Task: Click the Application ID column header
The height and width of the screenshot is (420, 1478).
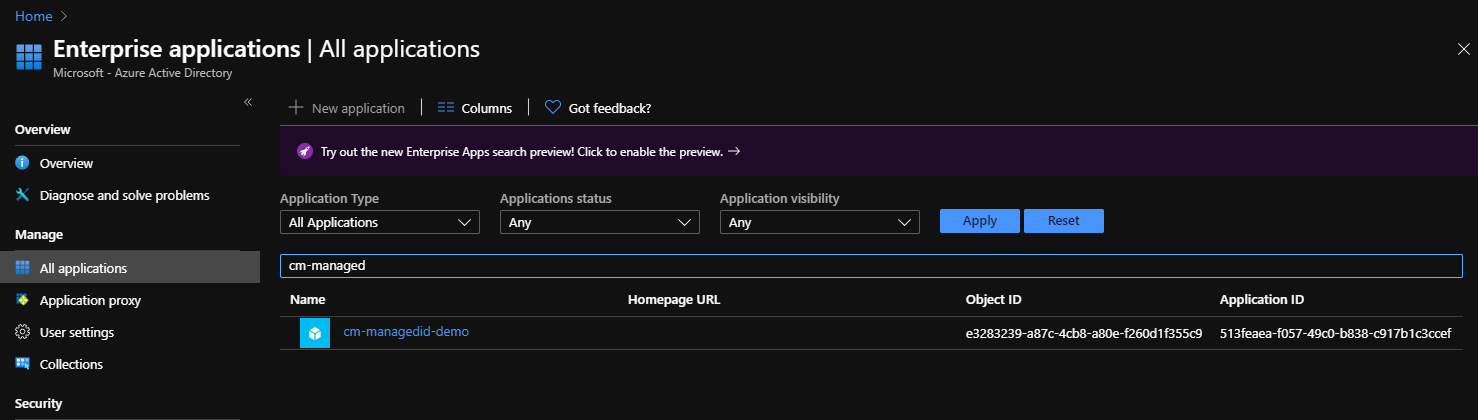Action: coord(1262,299)
